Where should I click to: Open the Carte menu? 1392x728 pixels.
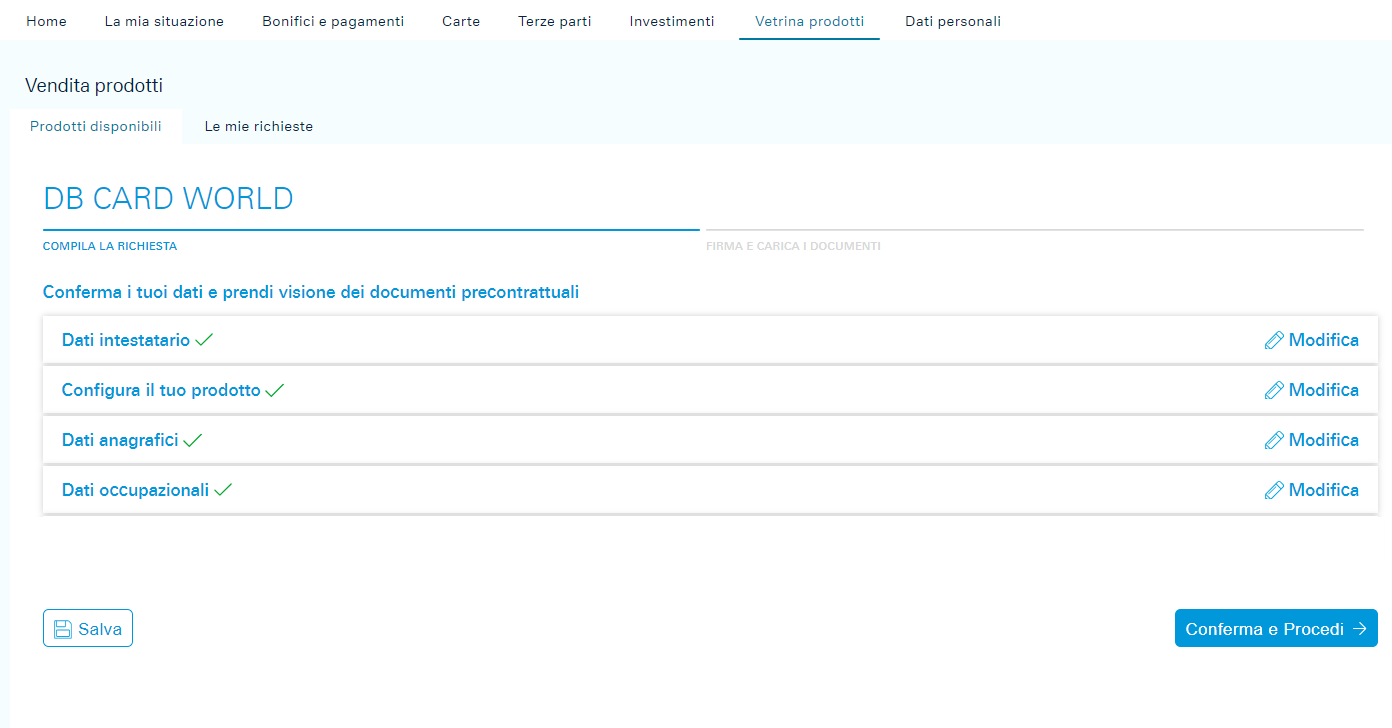(461, 21)
